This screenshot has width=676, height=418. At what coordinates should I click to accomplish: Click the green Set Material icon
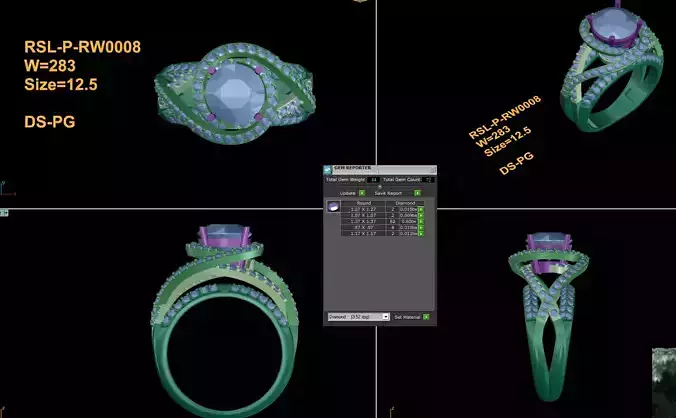(426, 317)
